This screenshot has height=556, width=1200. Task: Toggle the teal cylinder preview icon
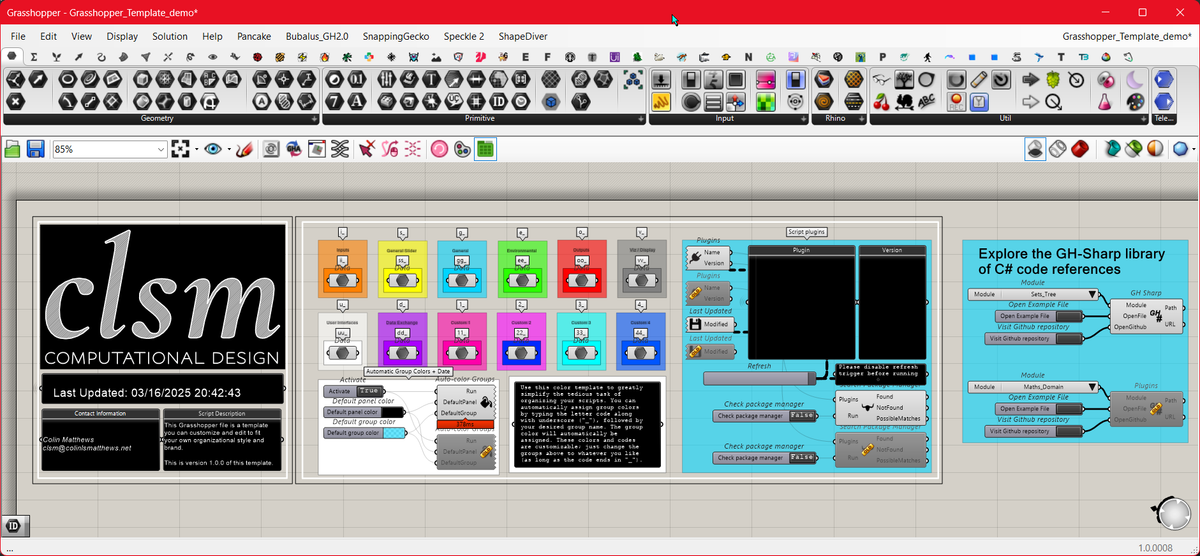point(1112,149)
